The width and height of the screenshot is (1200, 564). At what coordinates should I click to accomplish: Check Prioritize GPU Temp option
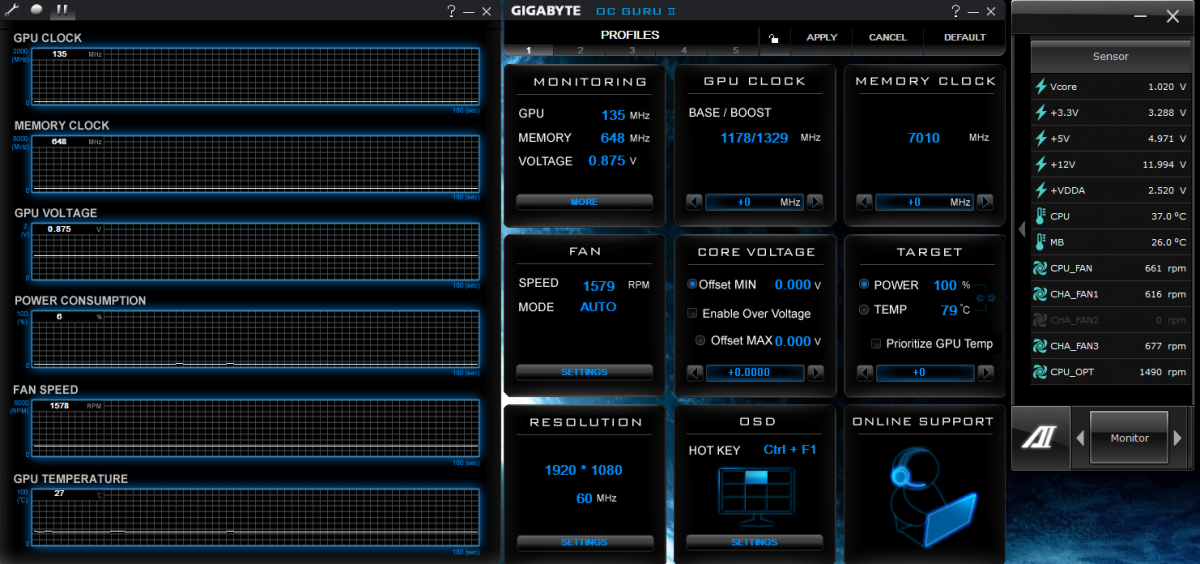click(877, 343)
